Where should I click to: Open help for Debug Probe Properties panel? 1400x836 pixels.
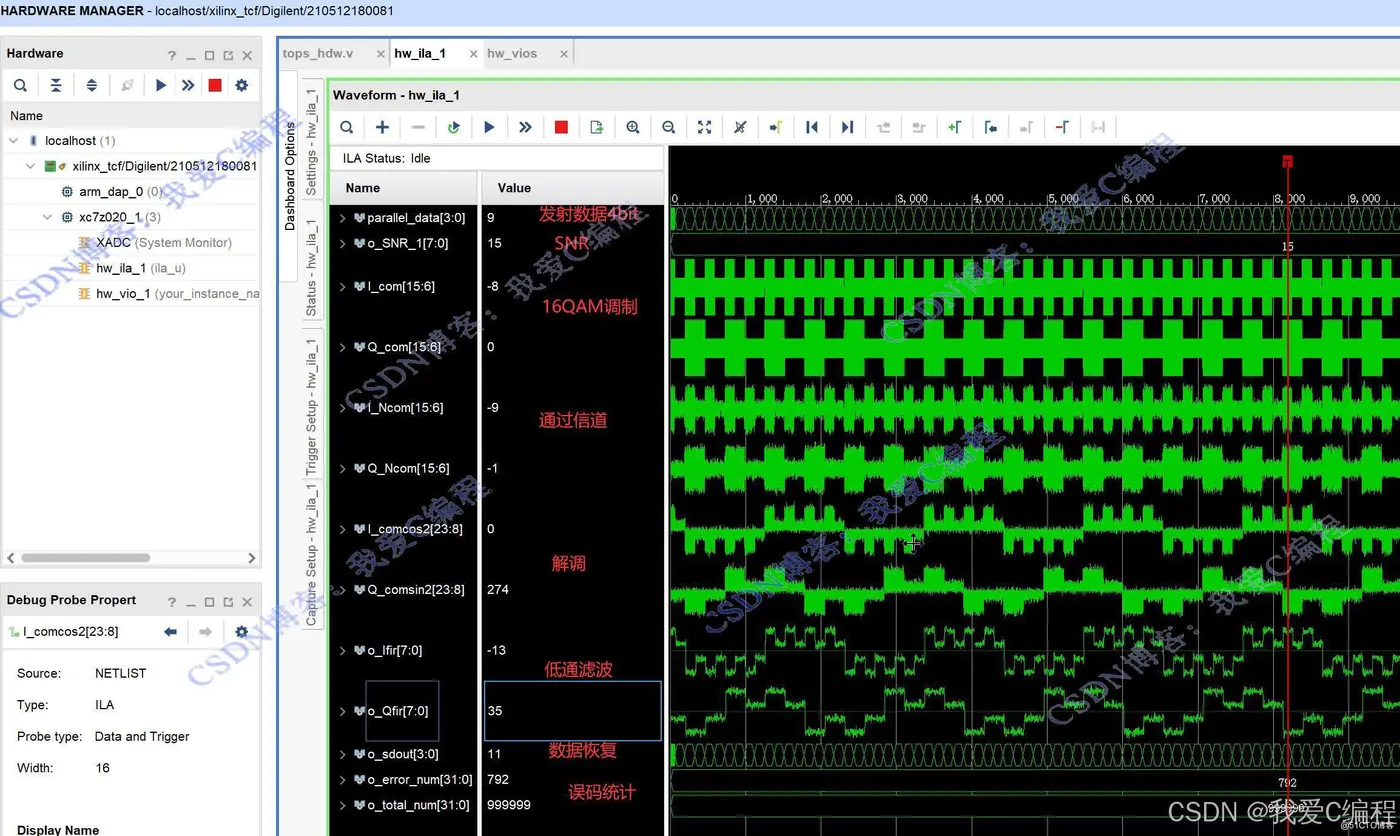pos(172,602)
